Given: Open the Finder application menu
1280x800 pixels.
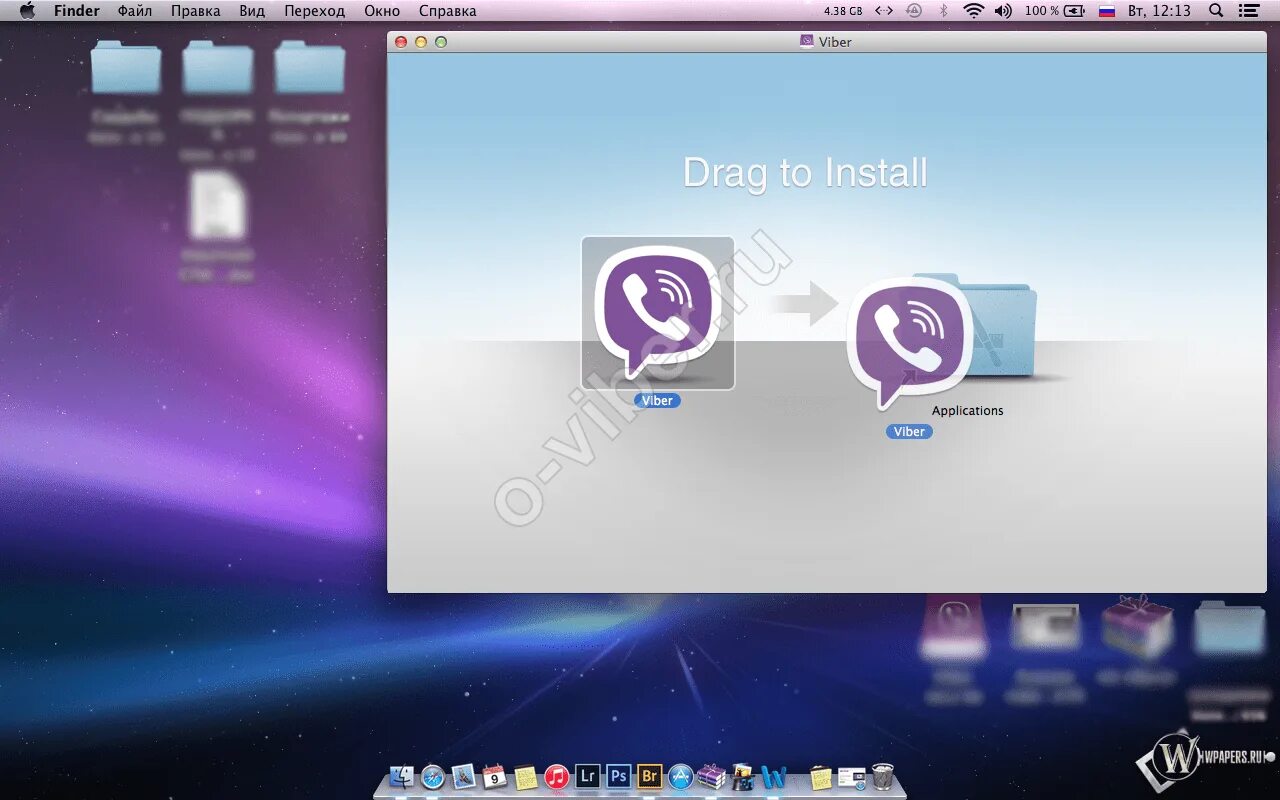Looking at the screenshot, I should coord(76,11).
